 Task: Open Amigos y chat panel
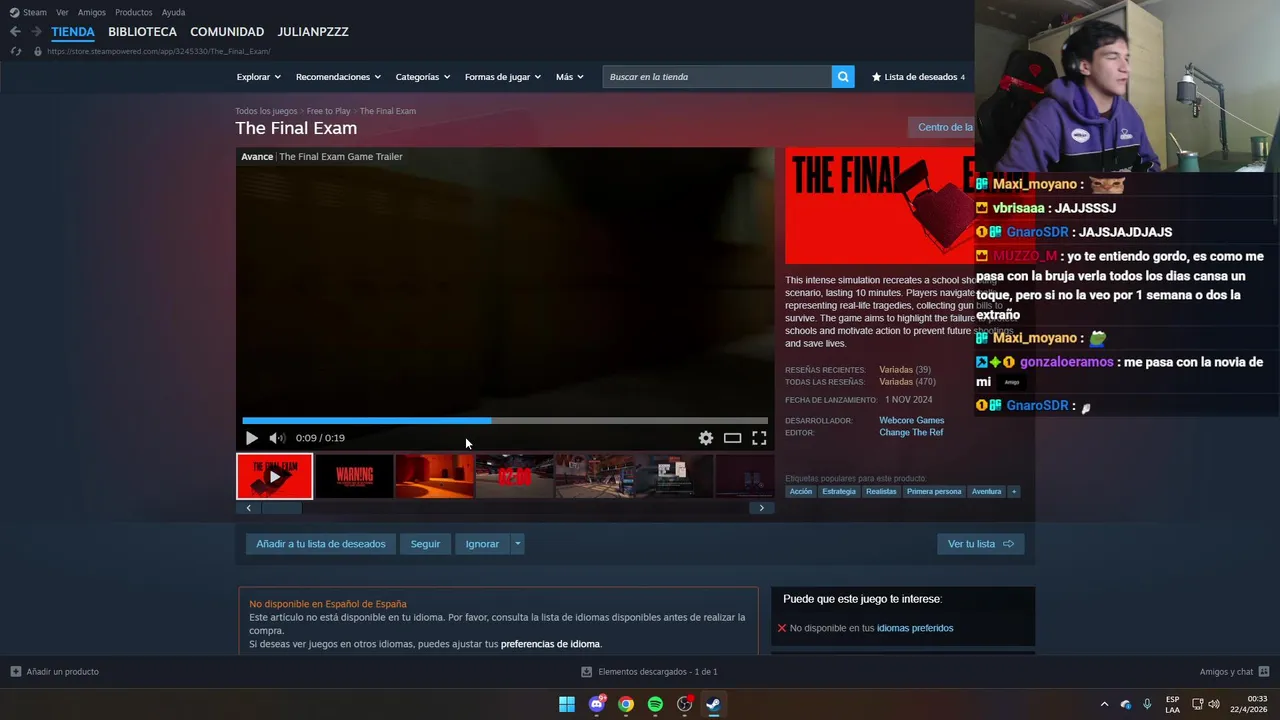(1234, 672)
